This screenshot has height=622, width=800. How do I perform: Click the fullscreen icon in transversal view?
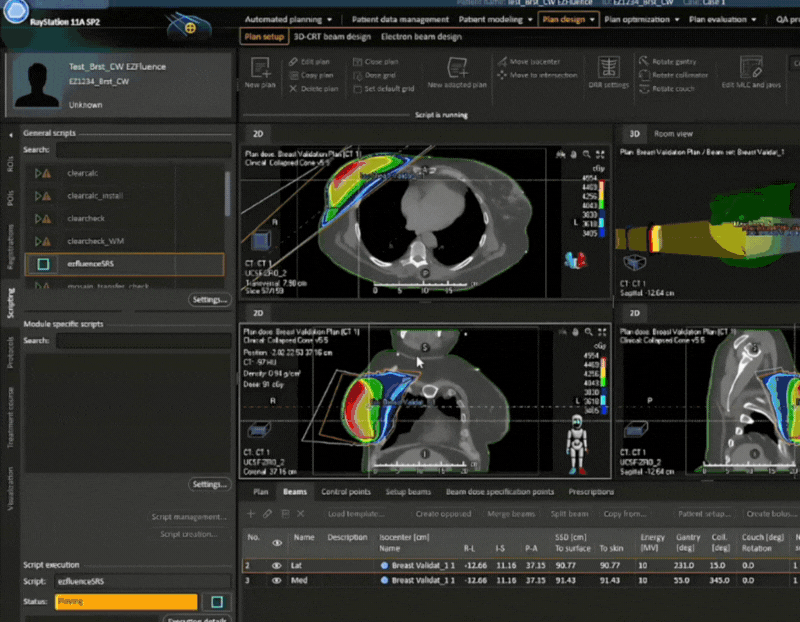pos(601,154)
